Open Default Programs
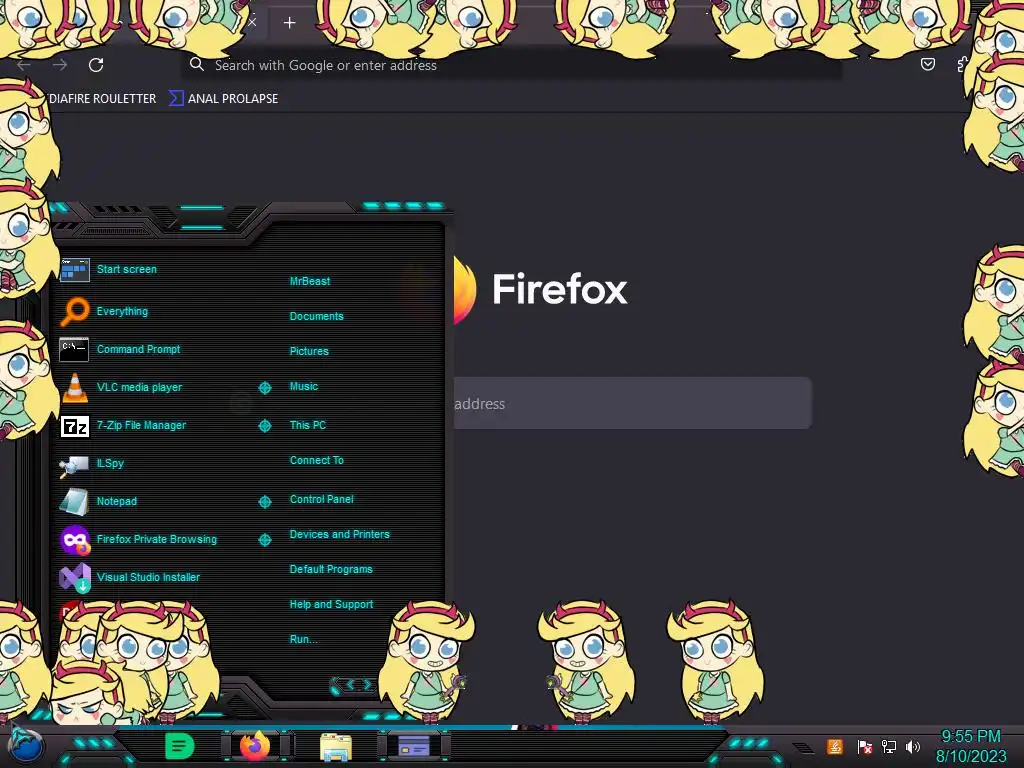1024x768 pixels. [x=331, y=569]
